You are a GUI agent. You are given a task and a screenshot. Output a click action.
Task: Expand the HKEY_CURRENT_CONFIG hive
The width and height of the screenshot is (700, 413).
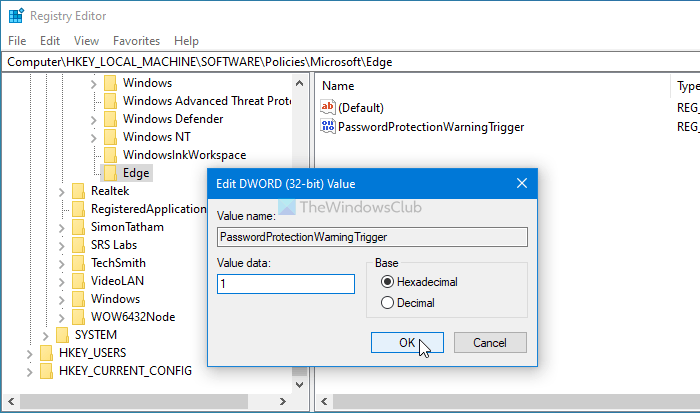pyautogui.click(x=30, y=371)
